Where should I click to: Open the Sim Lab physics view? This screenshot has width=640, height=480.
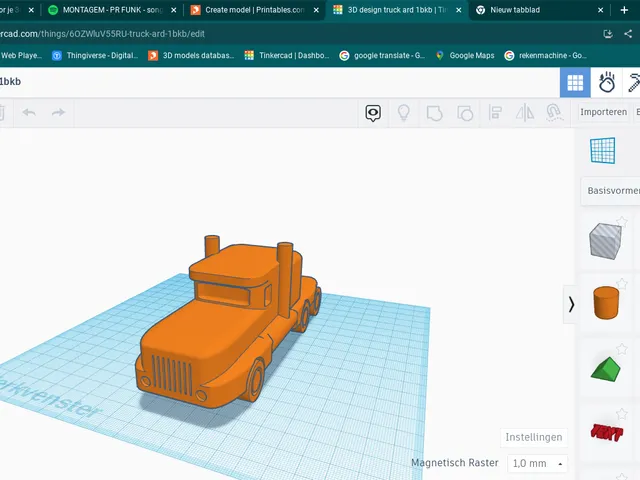point(607,82)
